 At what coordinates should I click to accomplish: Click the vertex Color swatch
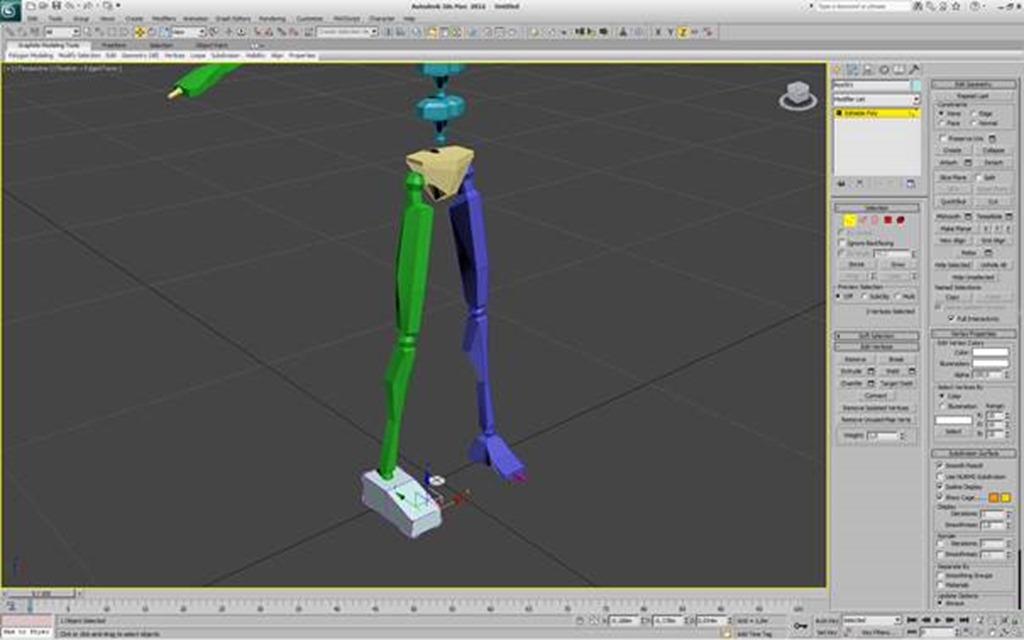(x=990, y=352)
